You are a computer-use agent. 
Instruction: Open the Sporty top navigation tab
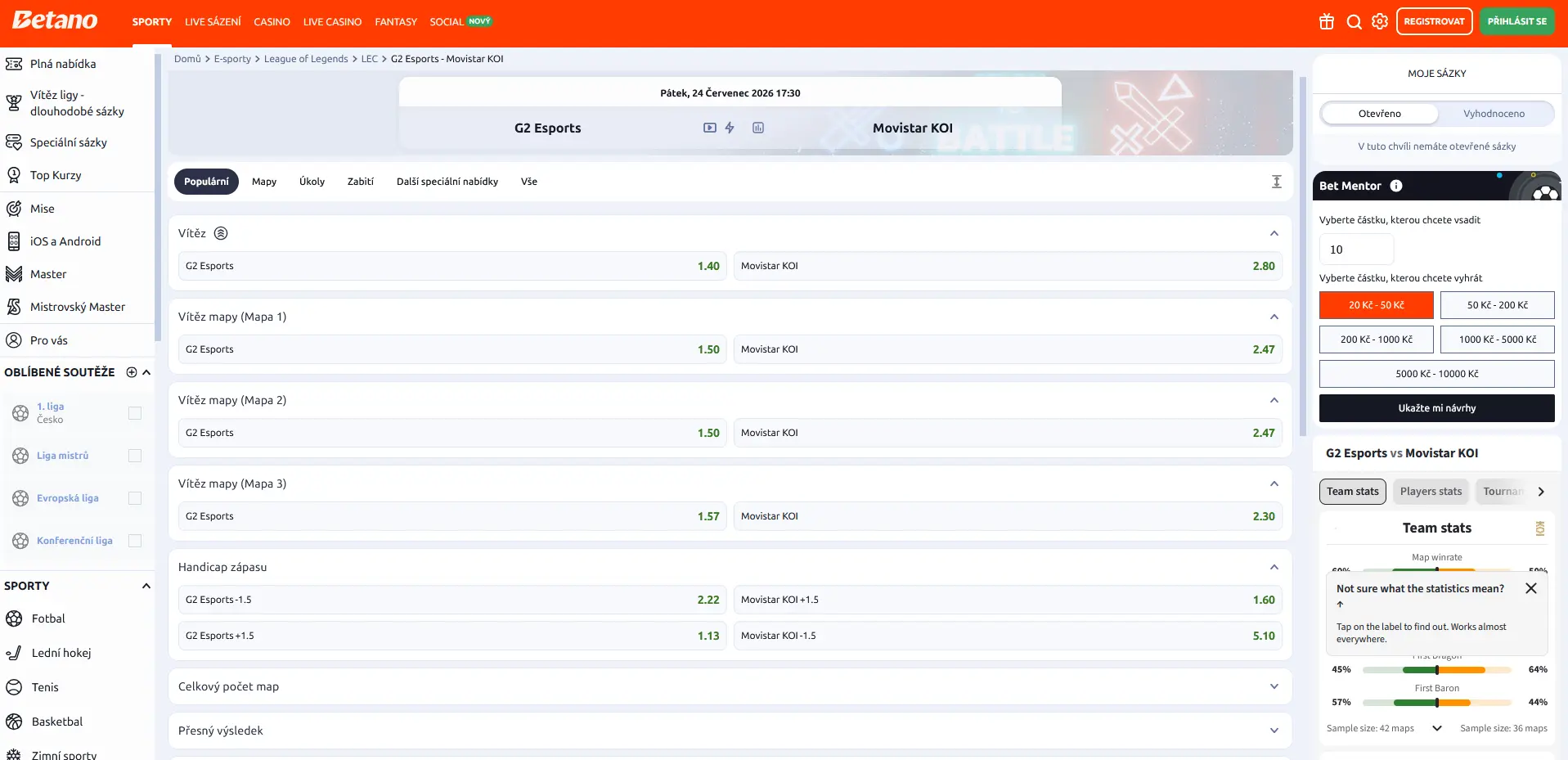152,22
